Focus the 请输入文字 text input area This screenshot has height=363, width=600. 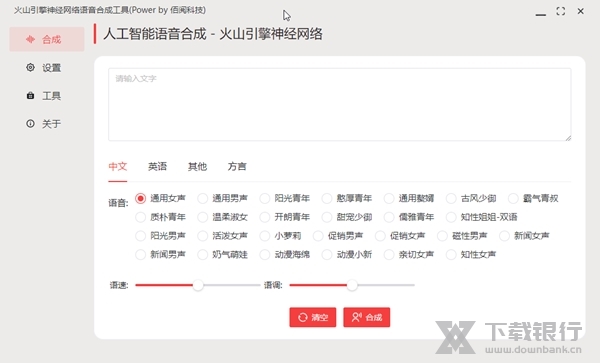(340, 104)
